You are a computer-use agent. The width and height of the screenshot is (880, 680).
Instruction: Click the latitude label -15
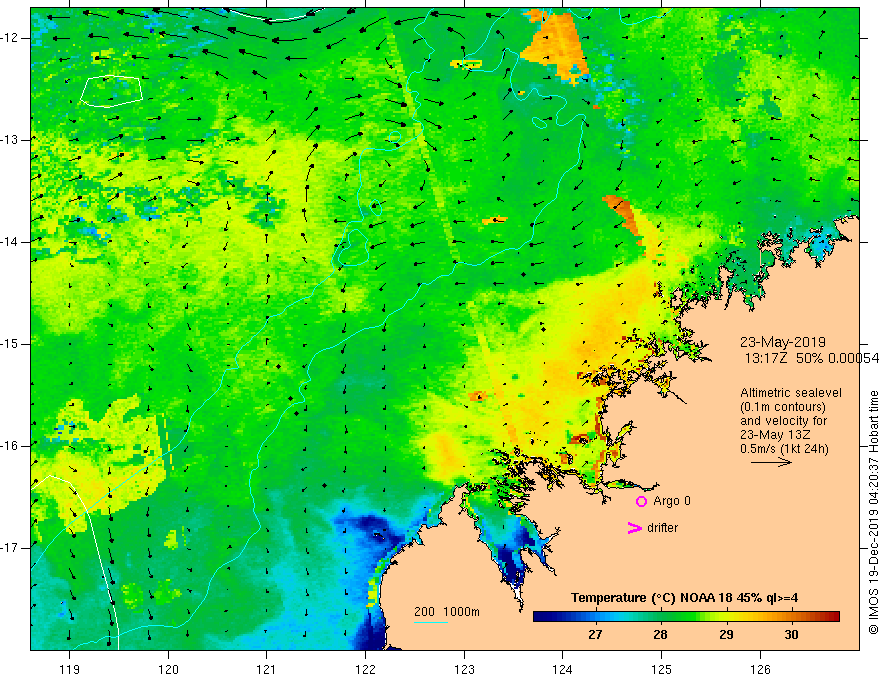click(x=10, y=343)
